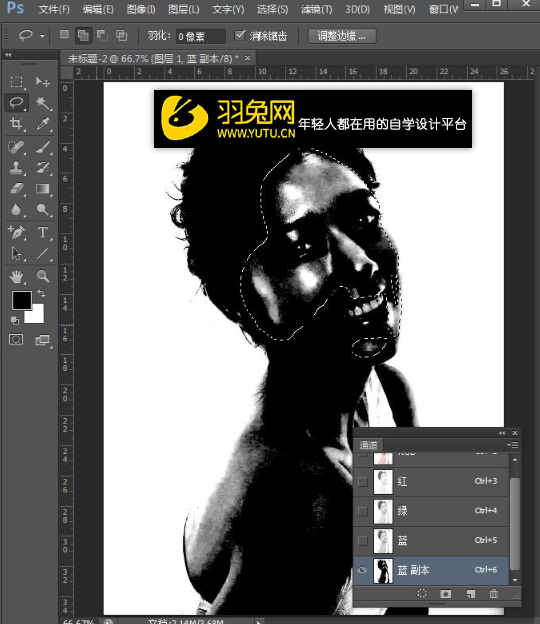Select the Brush tool
The image size is (540, 624).
tap(42, 147)
